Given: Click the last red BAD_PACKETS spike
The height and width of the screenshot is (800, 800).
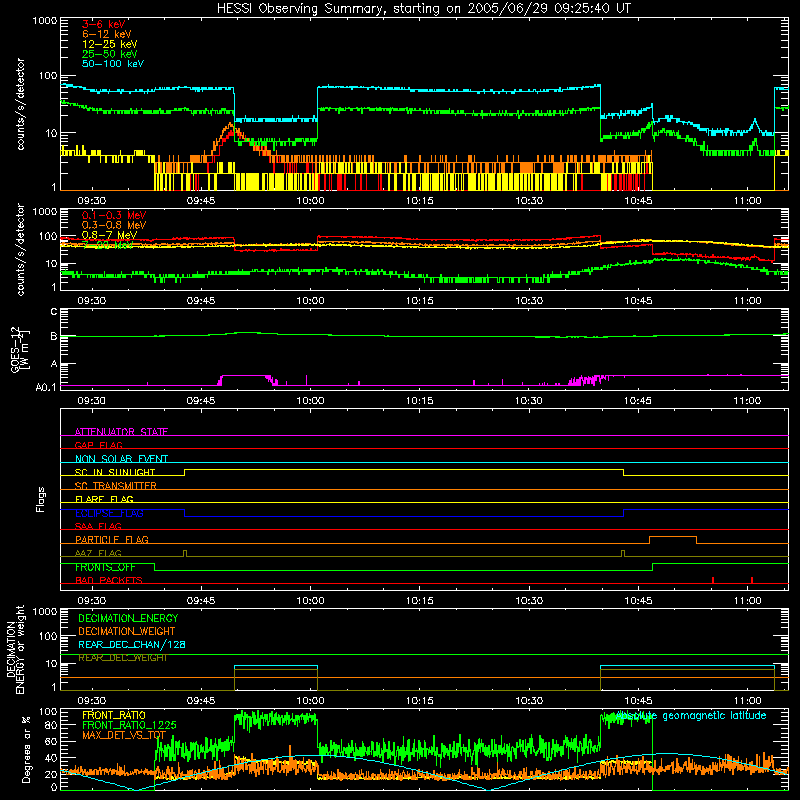Looking at the screenshot, I should [x=752, y=580].
